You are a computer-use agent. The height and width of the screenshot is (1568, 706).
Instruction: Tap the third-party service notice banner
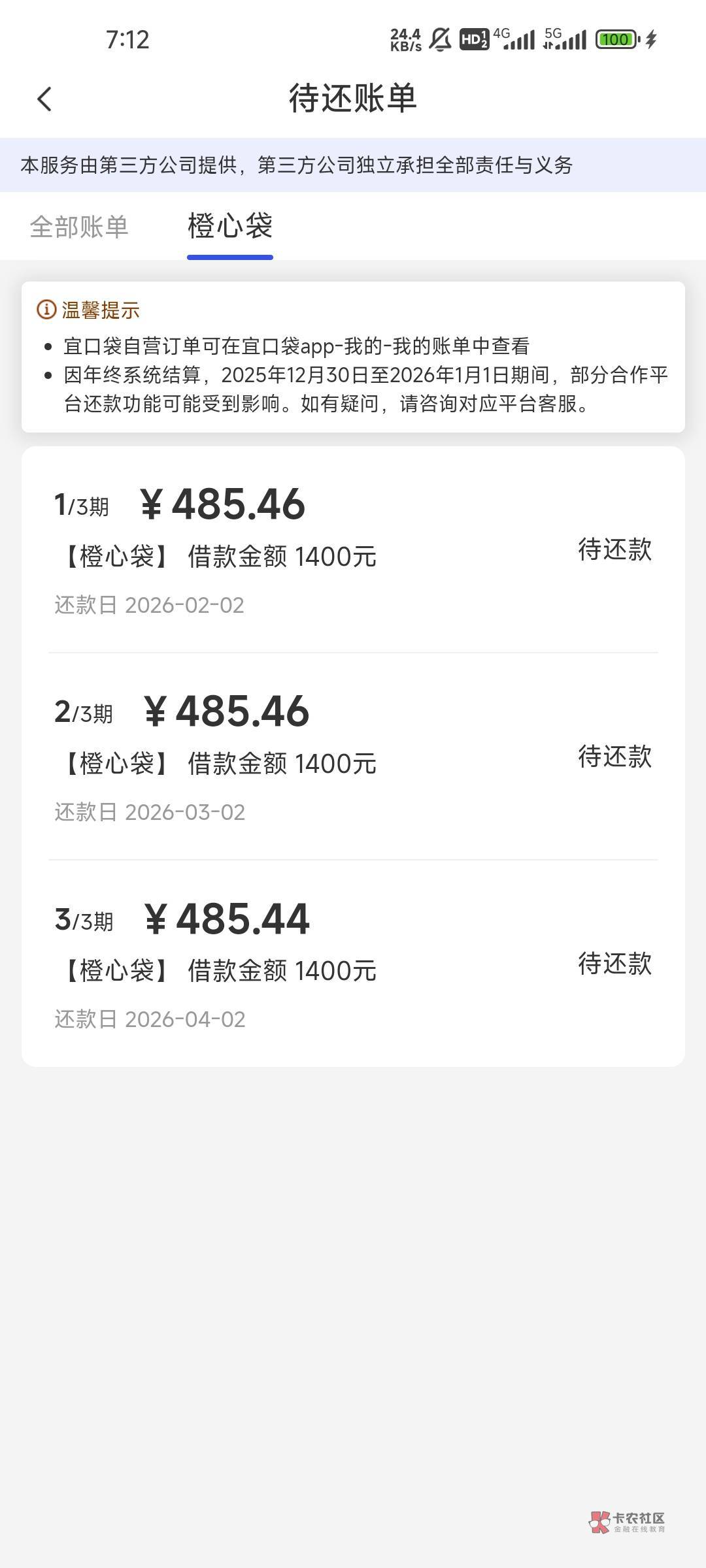coord(297,165)
